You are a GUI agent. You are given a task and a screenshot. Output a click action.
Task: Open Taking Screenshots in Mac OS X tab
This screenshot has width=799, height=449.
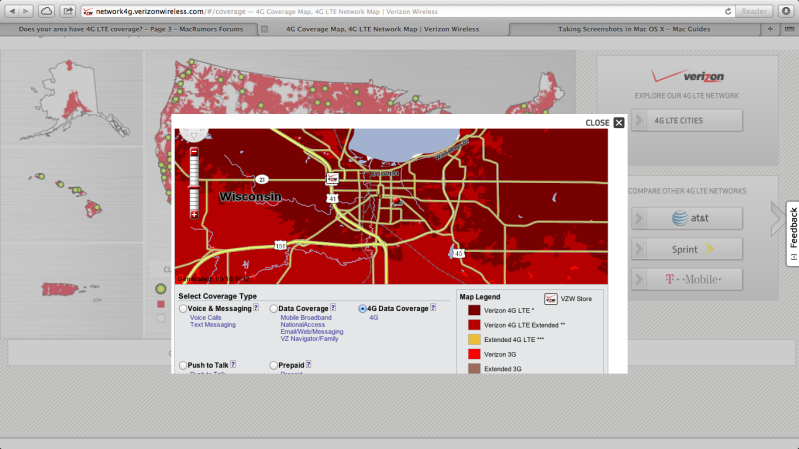[x=634, y=29]
